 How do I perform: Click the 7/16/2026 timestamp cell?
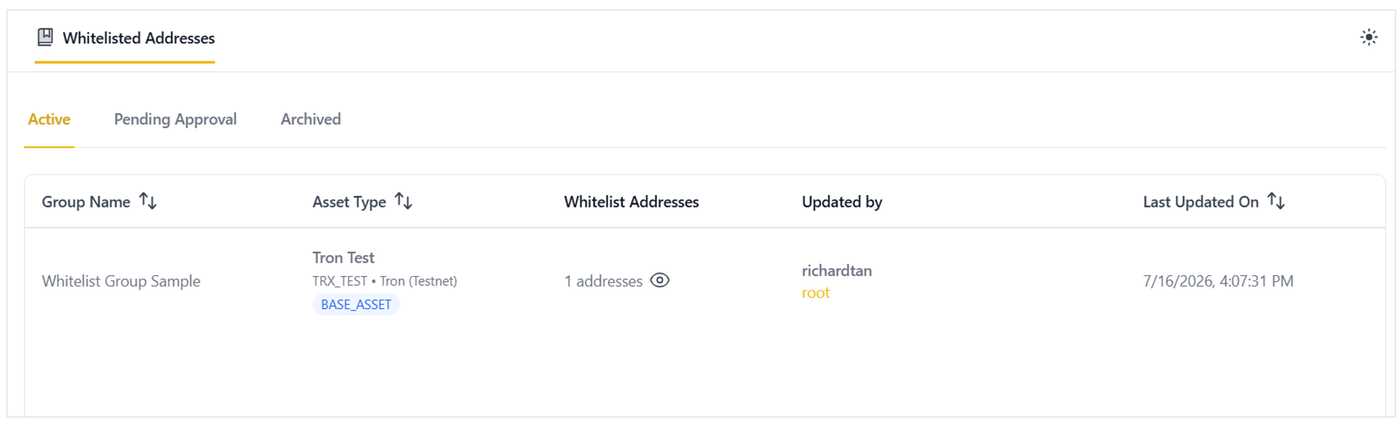1218,281
